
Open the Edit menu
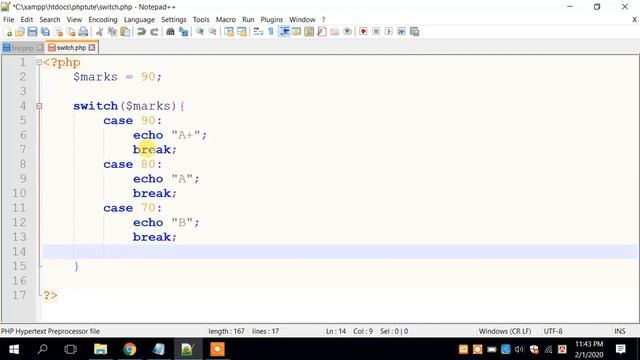[27, 20]
